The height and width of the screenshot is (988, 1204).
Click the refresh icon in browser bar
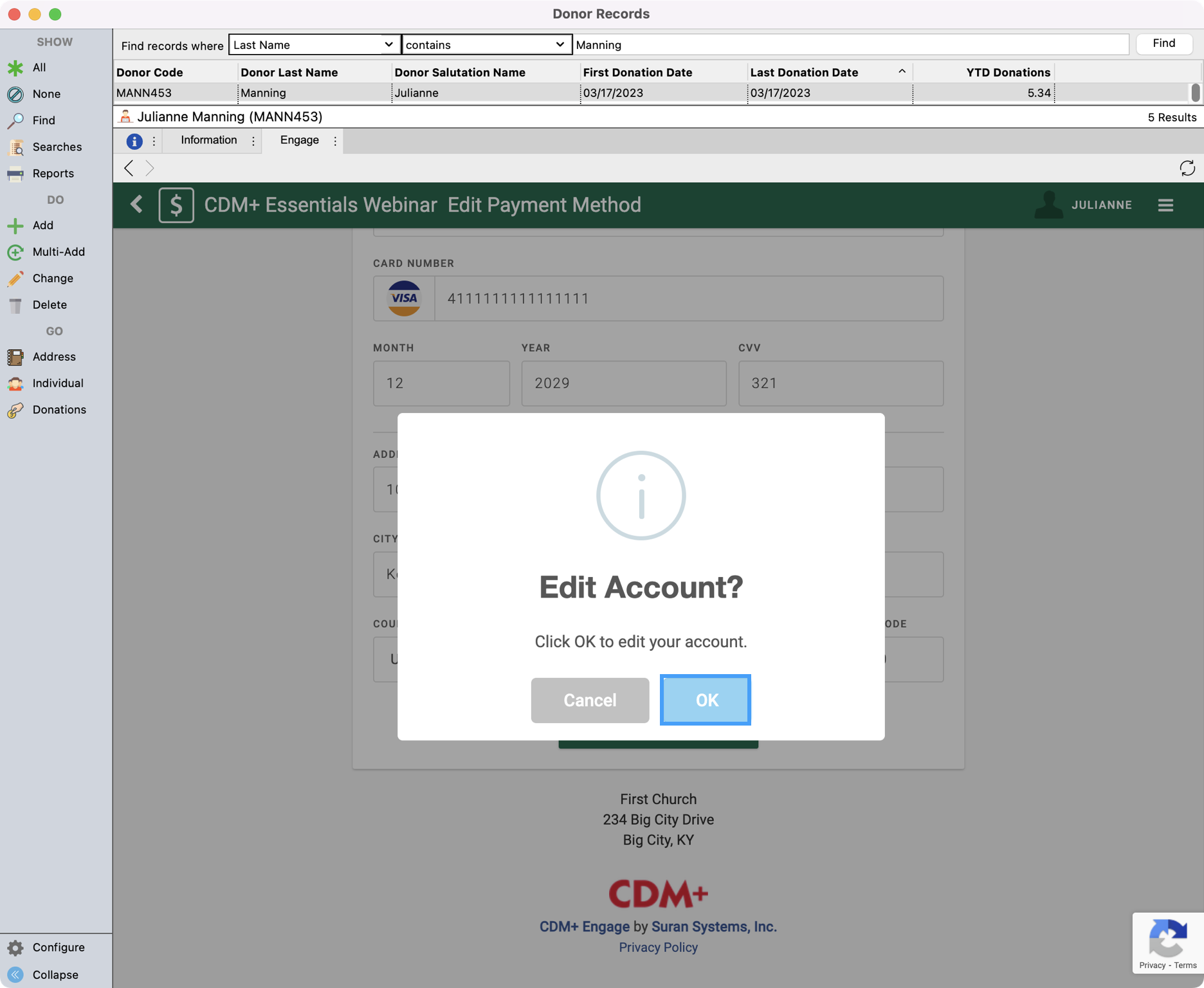(1187, 169)
